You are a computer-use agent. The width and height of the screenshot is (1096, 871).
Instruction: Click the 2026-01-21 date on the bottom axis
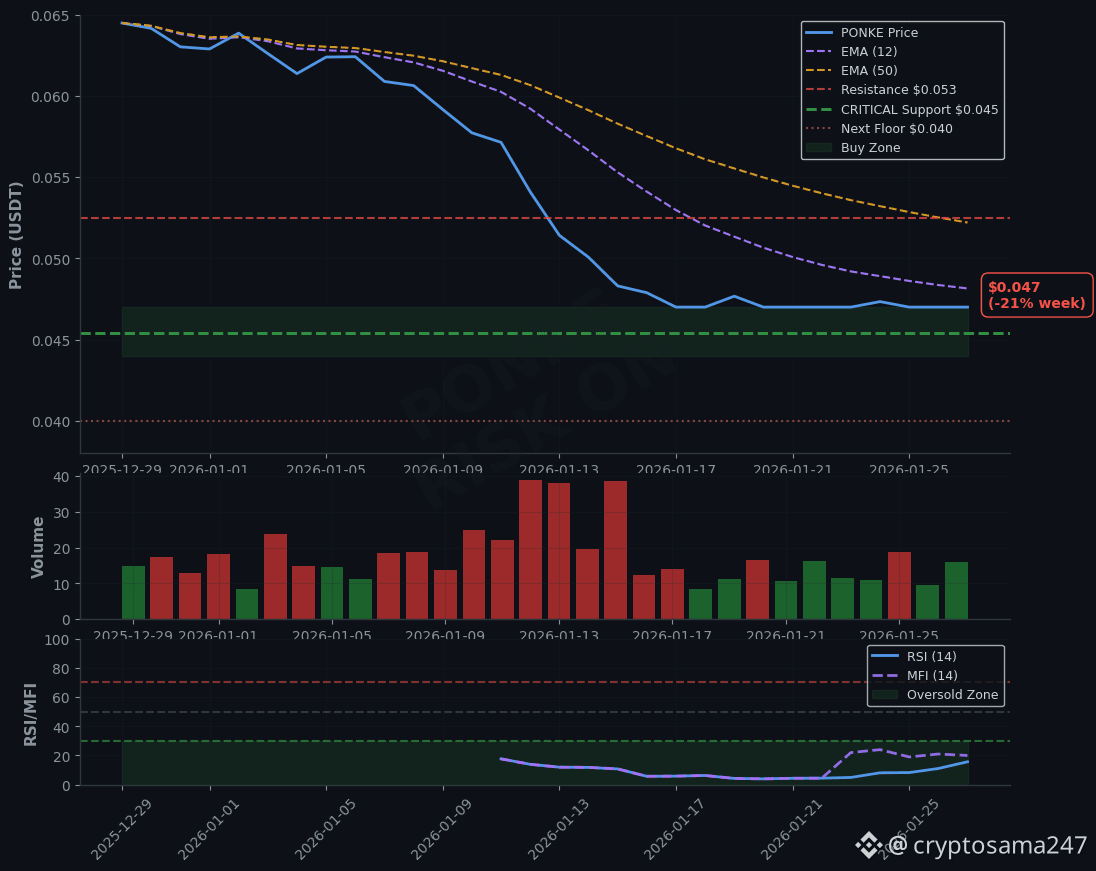pyautogui.click(x=791, y=830)
